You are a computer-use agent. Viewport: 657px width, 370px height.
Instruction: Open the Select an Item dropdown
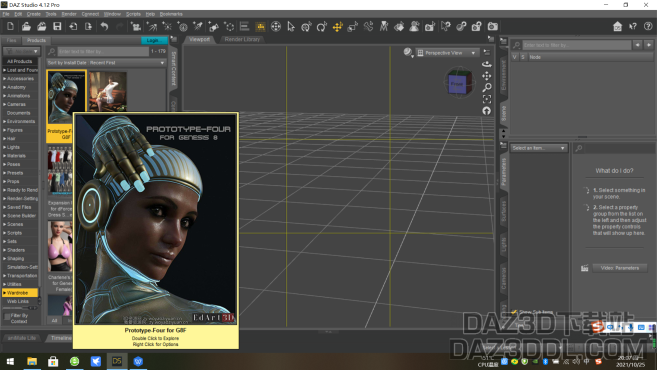pyautogui.click(x=538, y=148)
